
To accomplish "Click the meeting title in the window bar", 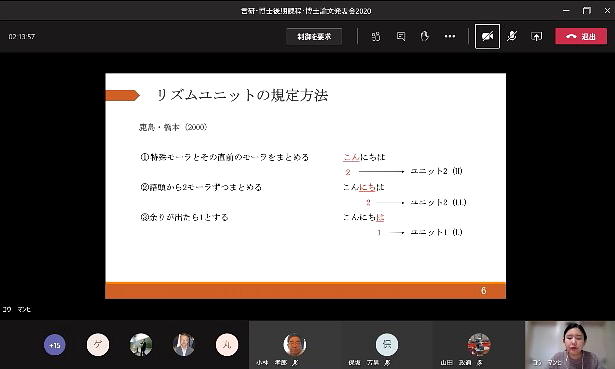I will (x=306, y=11).
